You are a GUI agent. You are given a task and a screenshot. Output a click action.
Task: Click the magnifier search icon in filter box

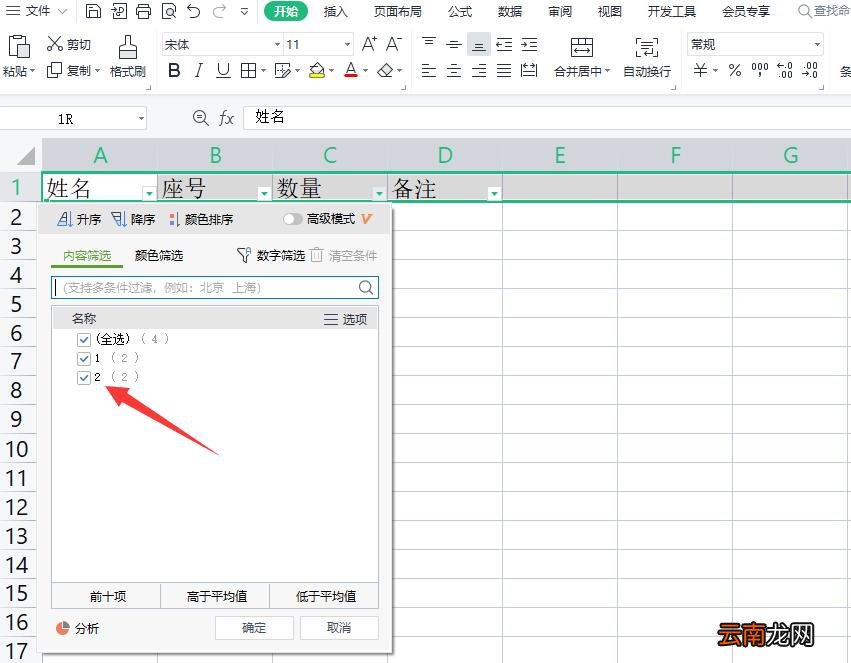tap(366, 288)
